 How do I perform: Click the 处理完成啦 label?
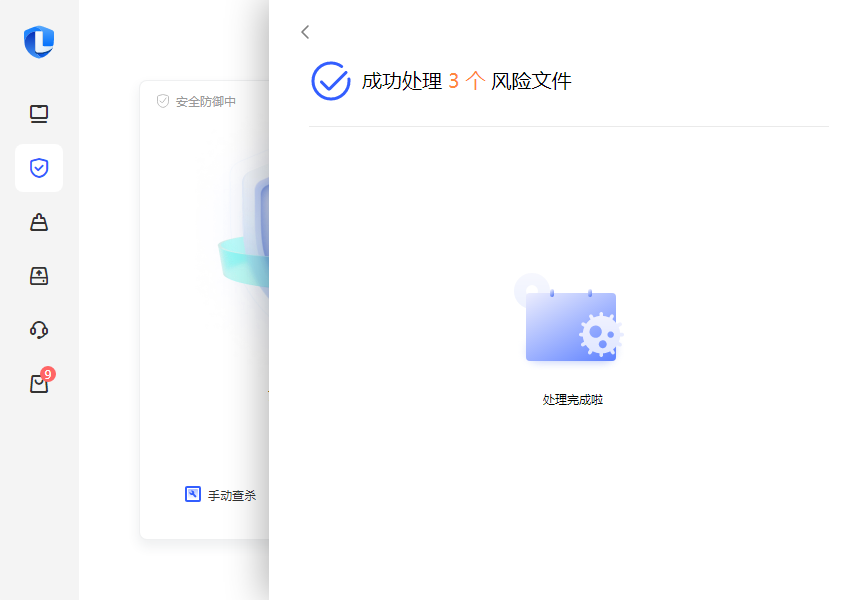tap(572, 400)
